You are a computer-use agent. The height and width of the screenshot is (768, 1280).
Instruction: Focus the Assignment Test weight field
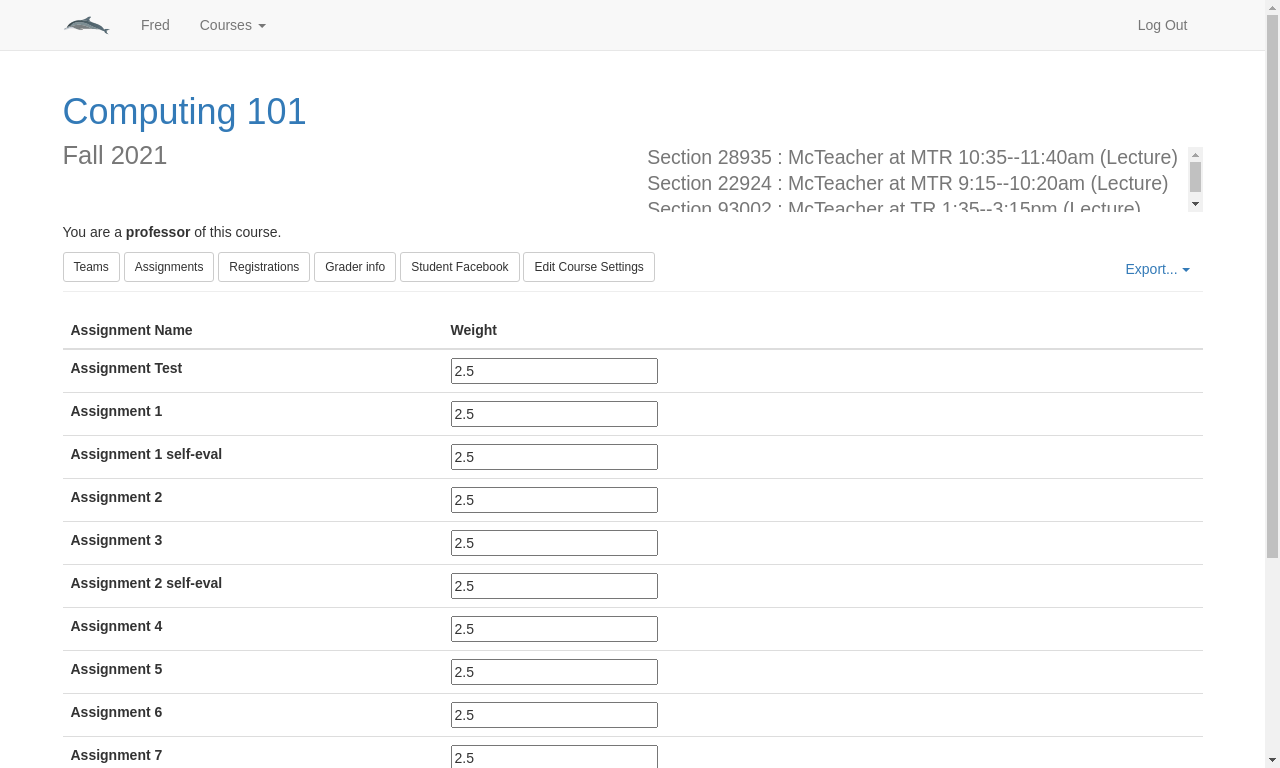tap(554, 371)
